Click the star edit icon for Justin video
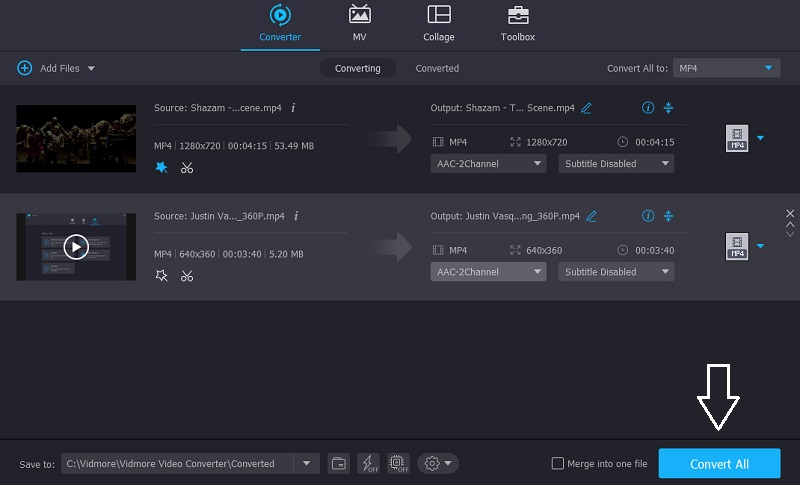This screenshot has height=485, width=800. pos(161,275)
